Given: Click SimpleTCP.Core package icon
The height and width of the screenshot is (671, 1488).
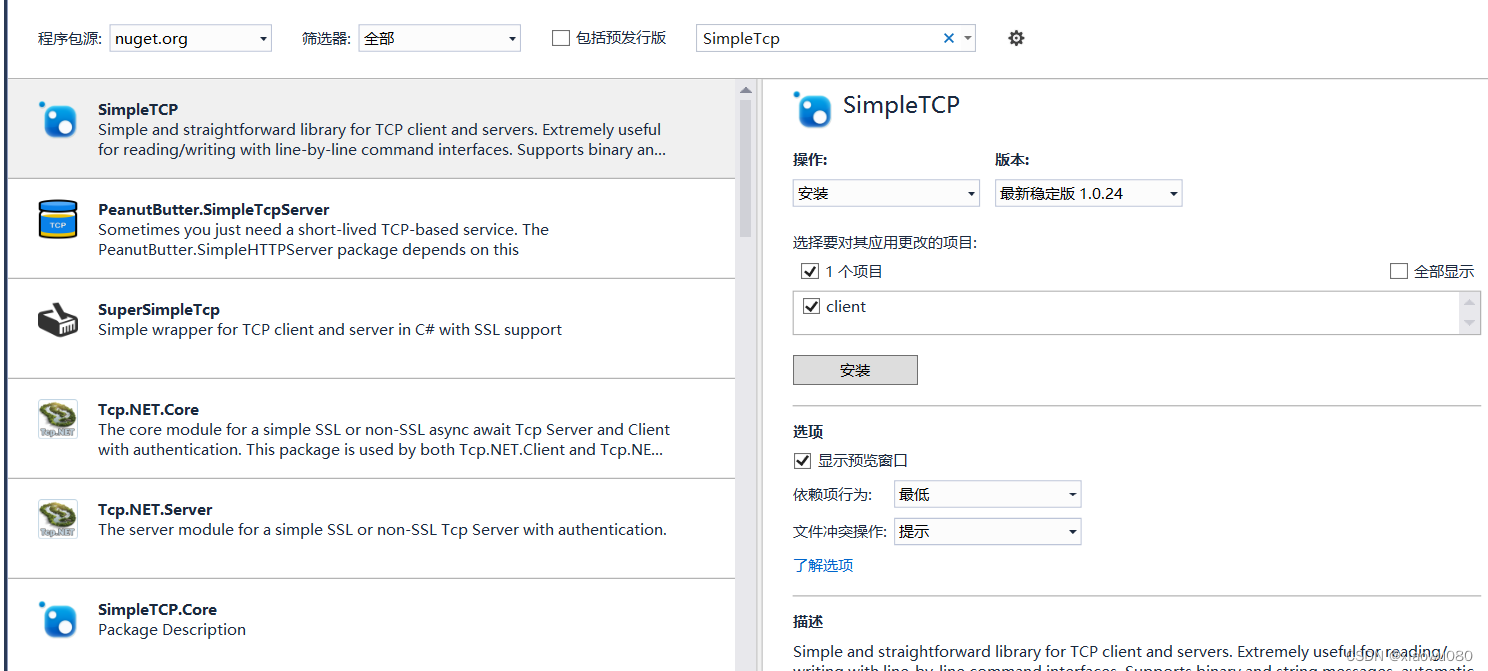Looking at the screenshot, I should pyautogui.click(x=57, y=620).
